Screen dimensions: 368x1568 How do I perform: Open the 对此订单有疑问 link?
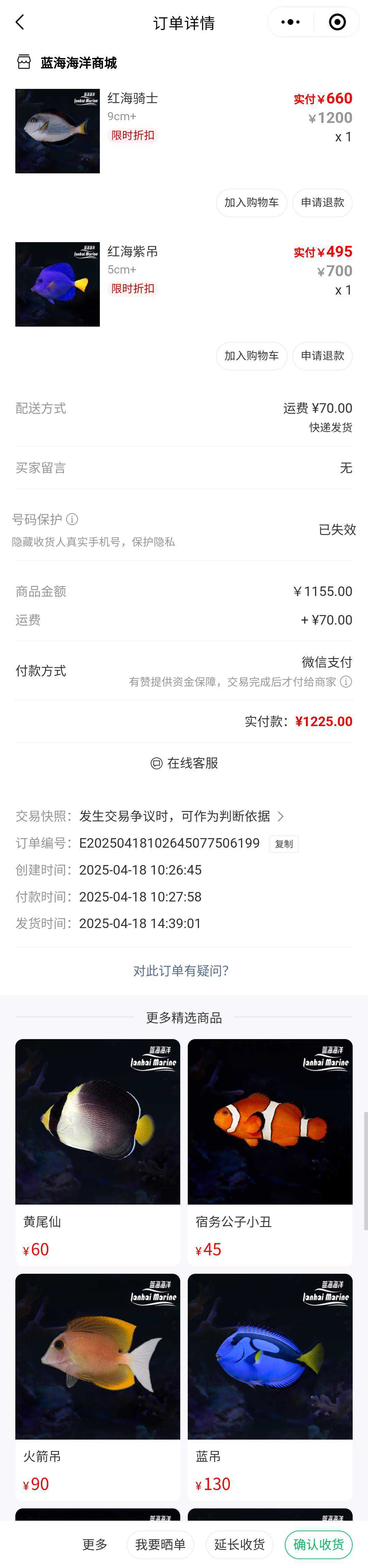click(x=181, y=971)
